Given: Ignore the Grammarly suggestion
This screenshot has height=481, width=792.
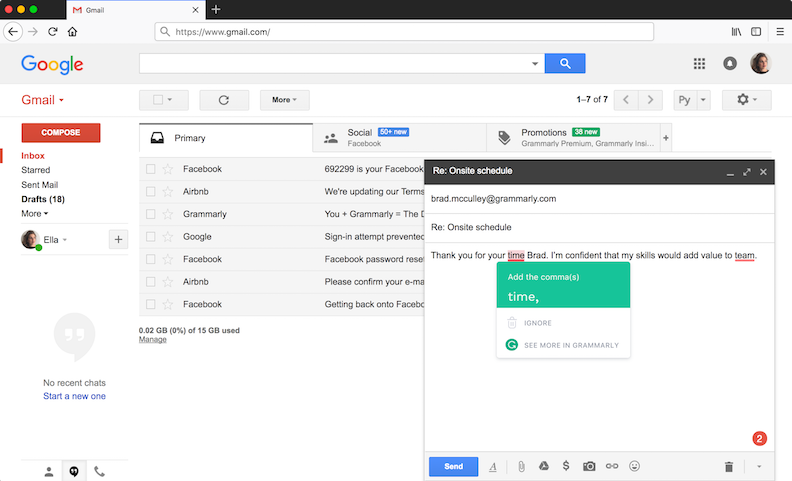Looking at the screenshot, I should click(537, 323).
